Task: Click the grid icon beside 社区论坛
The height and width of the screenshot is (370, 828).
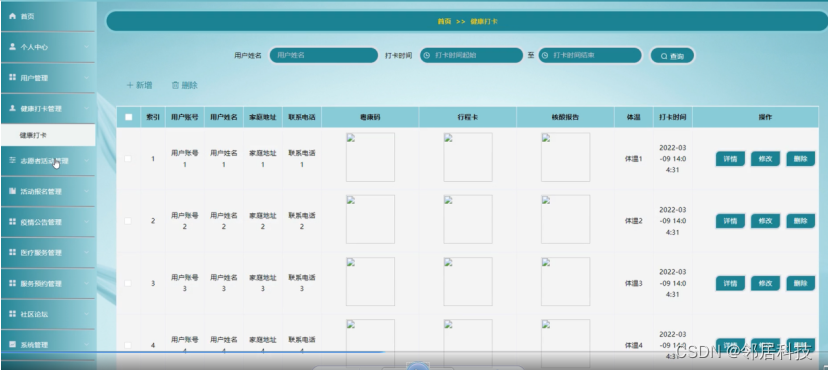Action: click(13, 314)
